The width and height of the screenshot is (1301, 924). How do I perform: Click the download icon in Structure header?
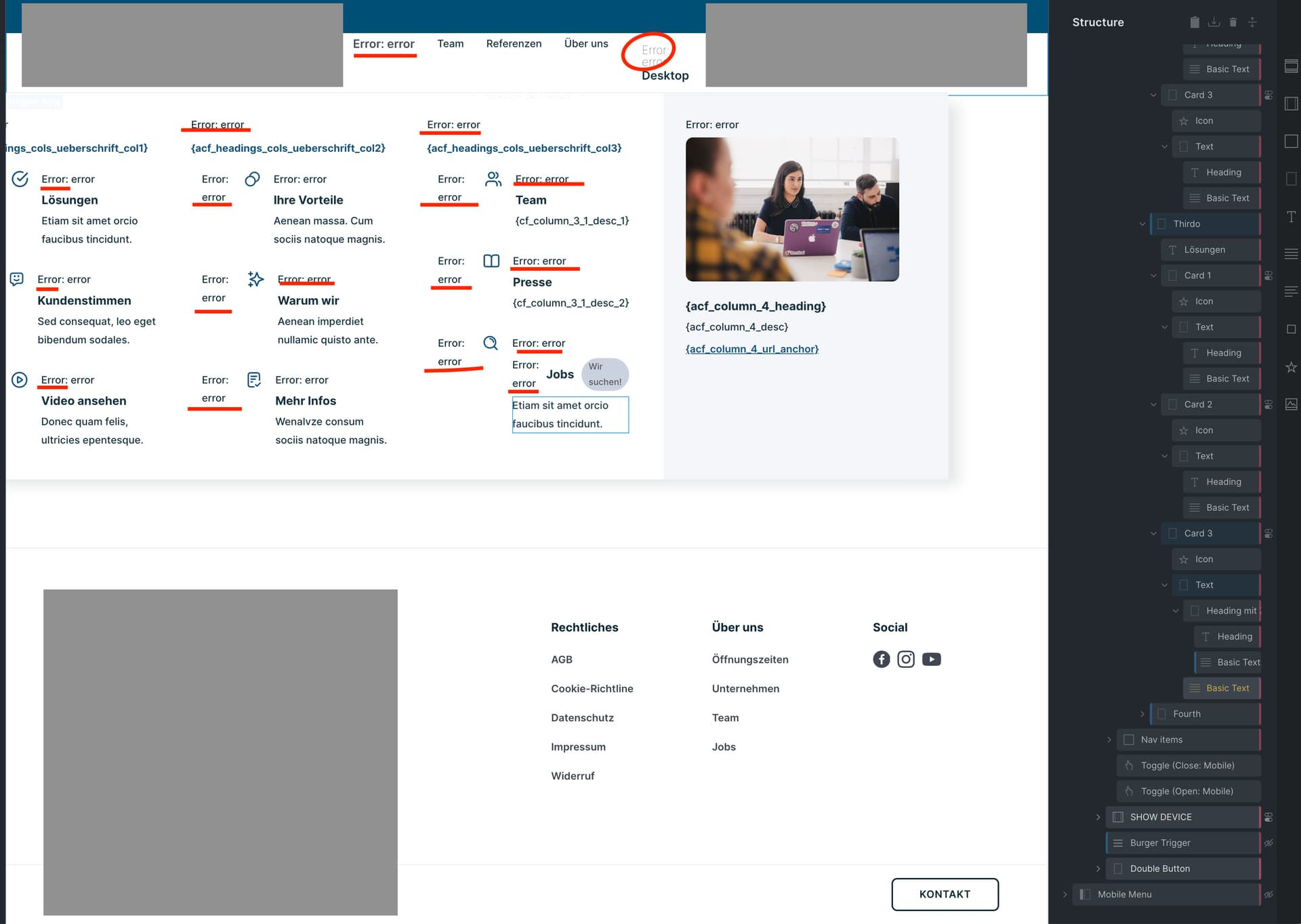click(x=1214, y=22)
